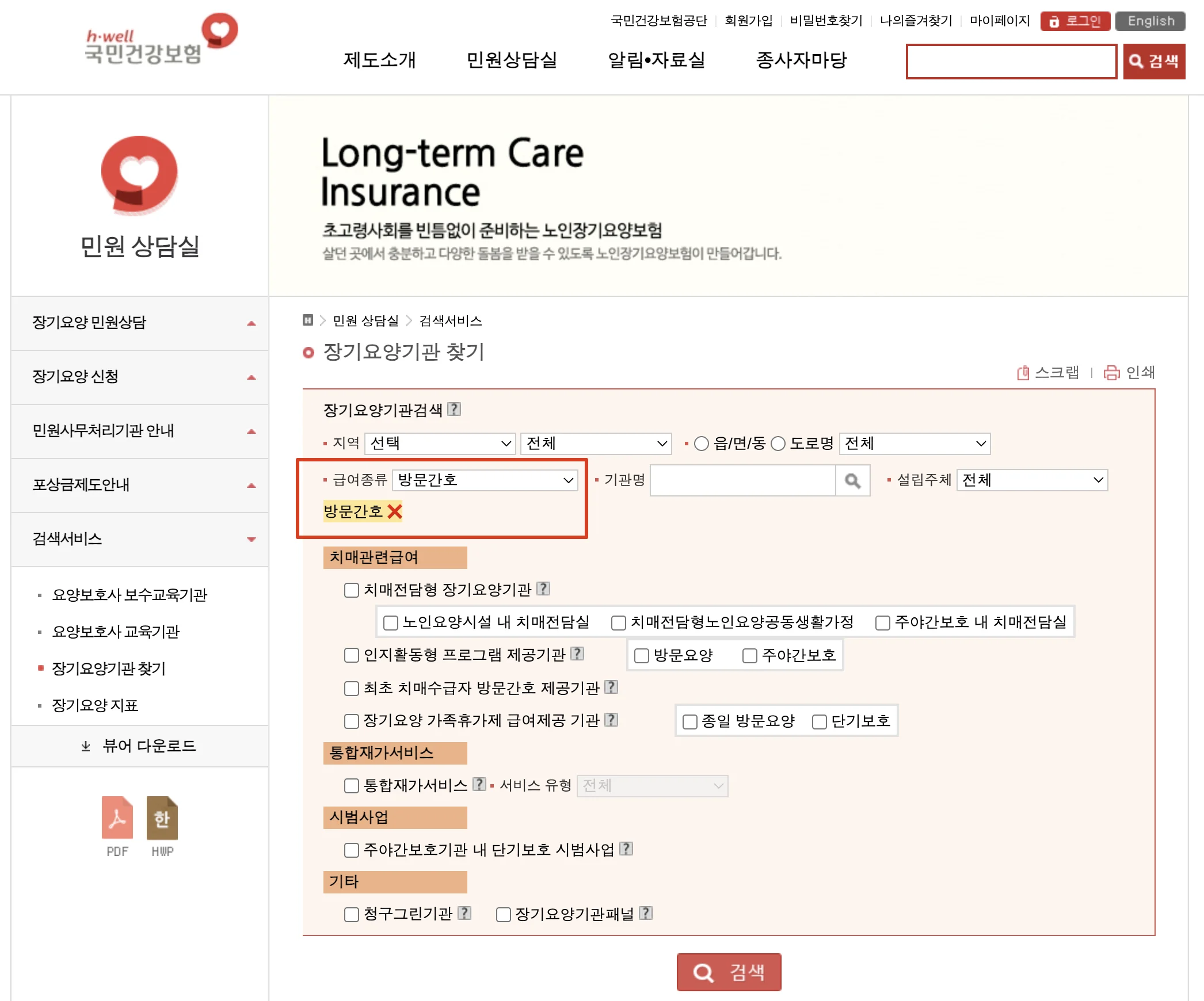
Task: Open the 설립주체 dropdown
Action: pyautogui.click(x=1032, y=480)
